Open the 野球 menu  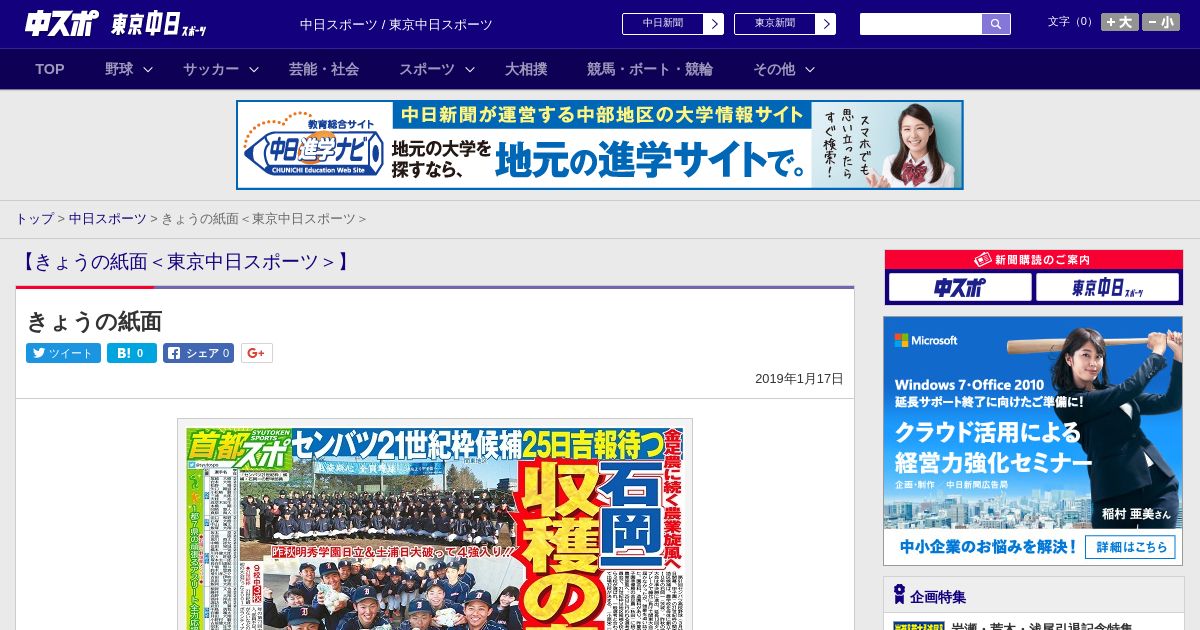point(119,69)
